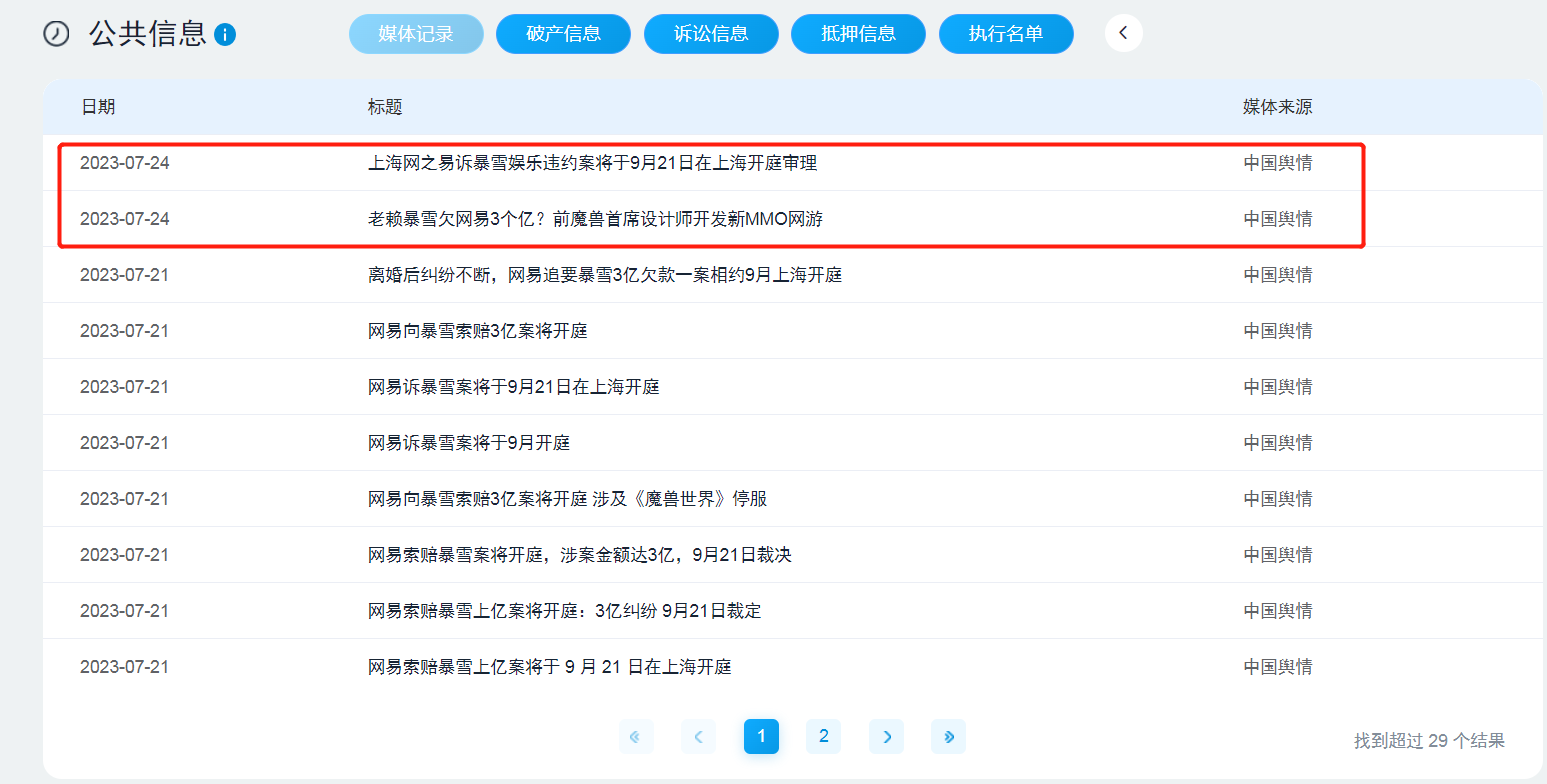
Task: Go to the first page arrow
Action: point(636,737)
